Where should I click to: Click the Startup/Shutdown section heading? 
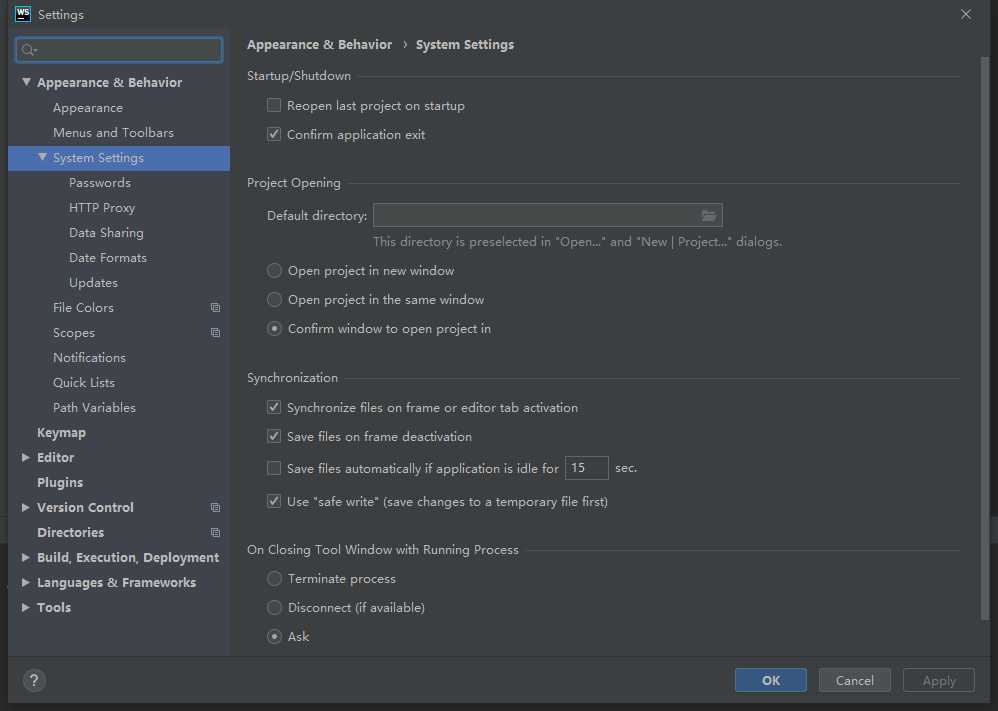click(x=299, y=76)
